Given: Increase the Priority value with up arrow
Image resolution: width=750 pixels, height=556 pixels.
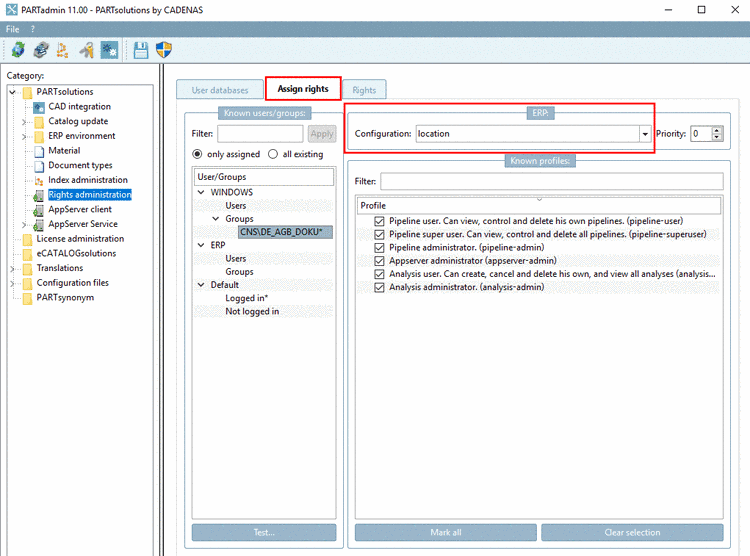Looking at the screenshot, I should (717, 130).
